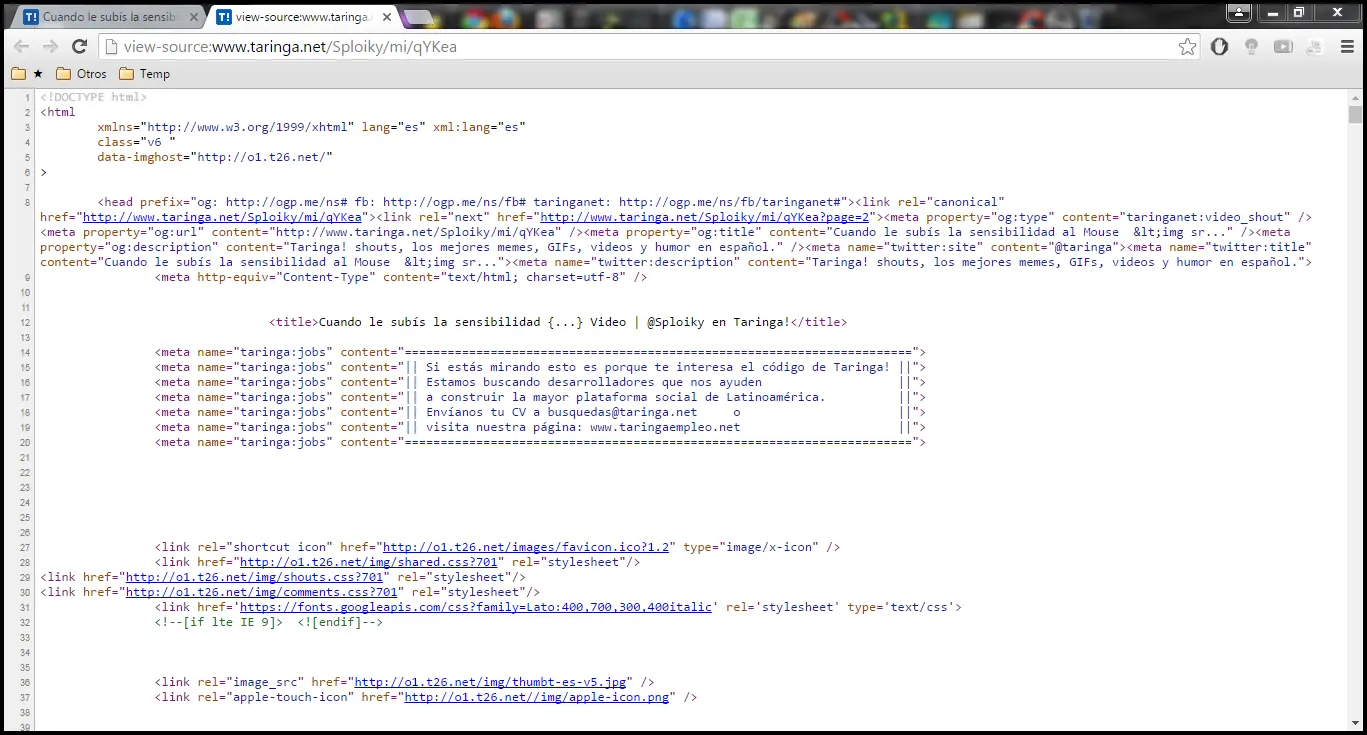Open the Chrome user profile button
This screenshot has width=1367, height=735.
(x=1239, y=12)
